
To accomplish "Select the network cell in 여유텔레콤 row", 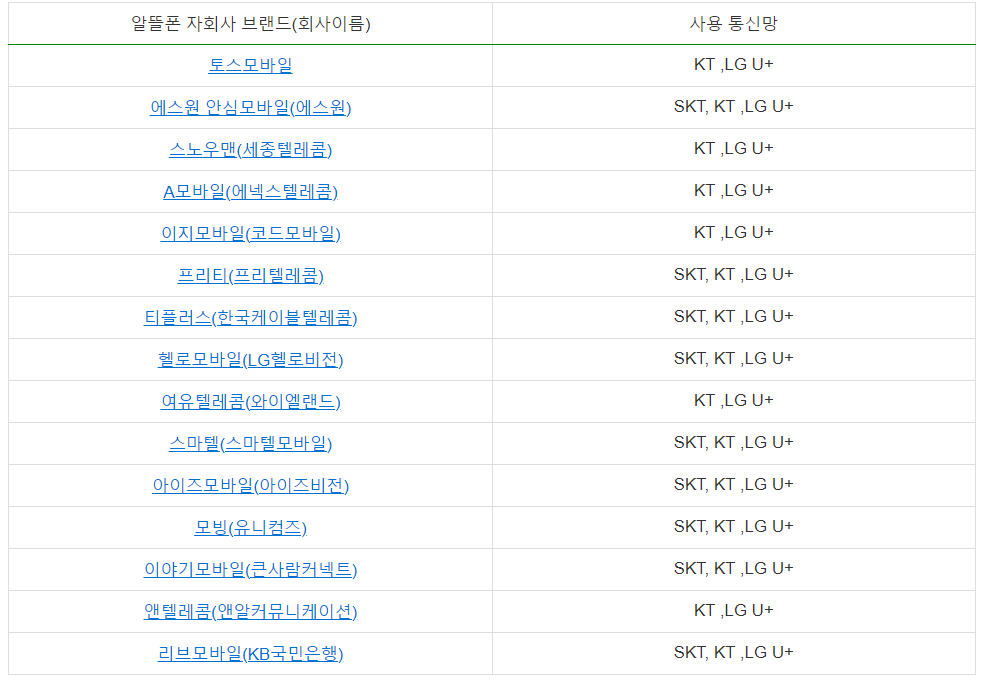I will tap(733, 401).
